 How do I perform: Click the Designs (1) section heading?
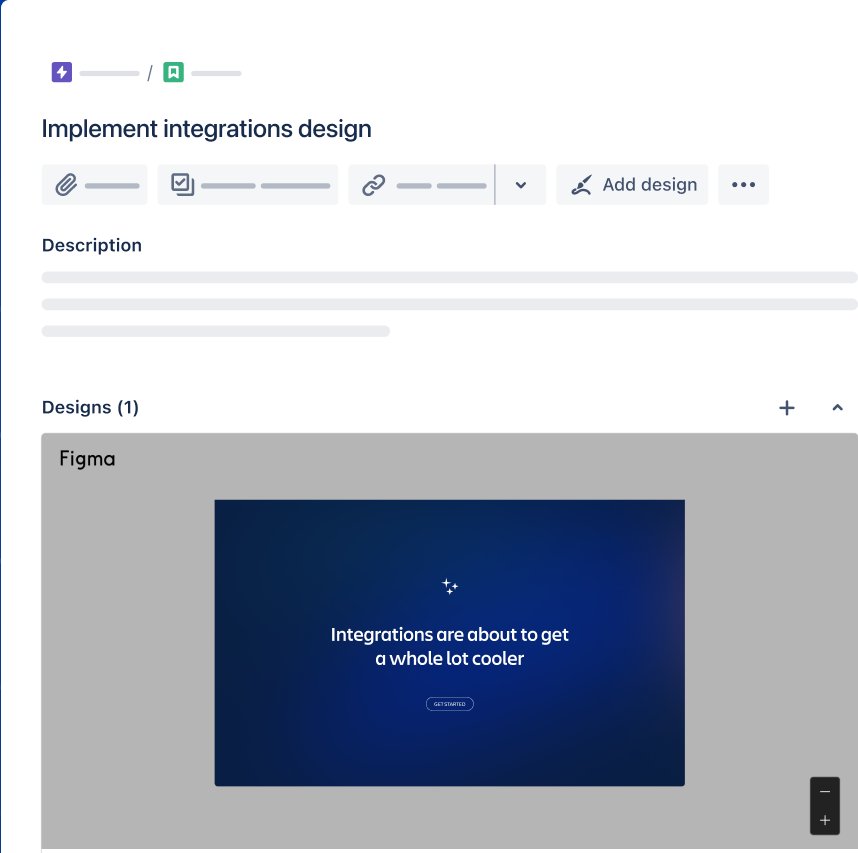(x=90, y=407)
